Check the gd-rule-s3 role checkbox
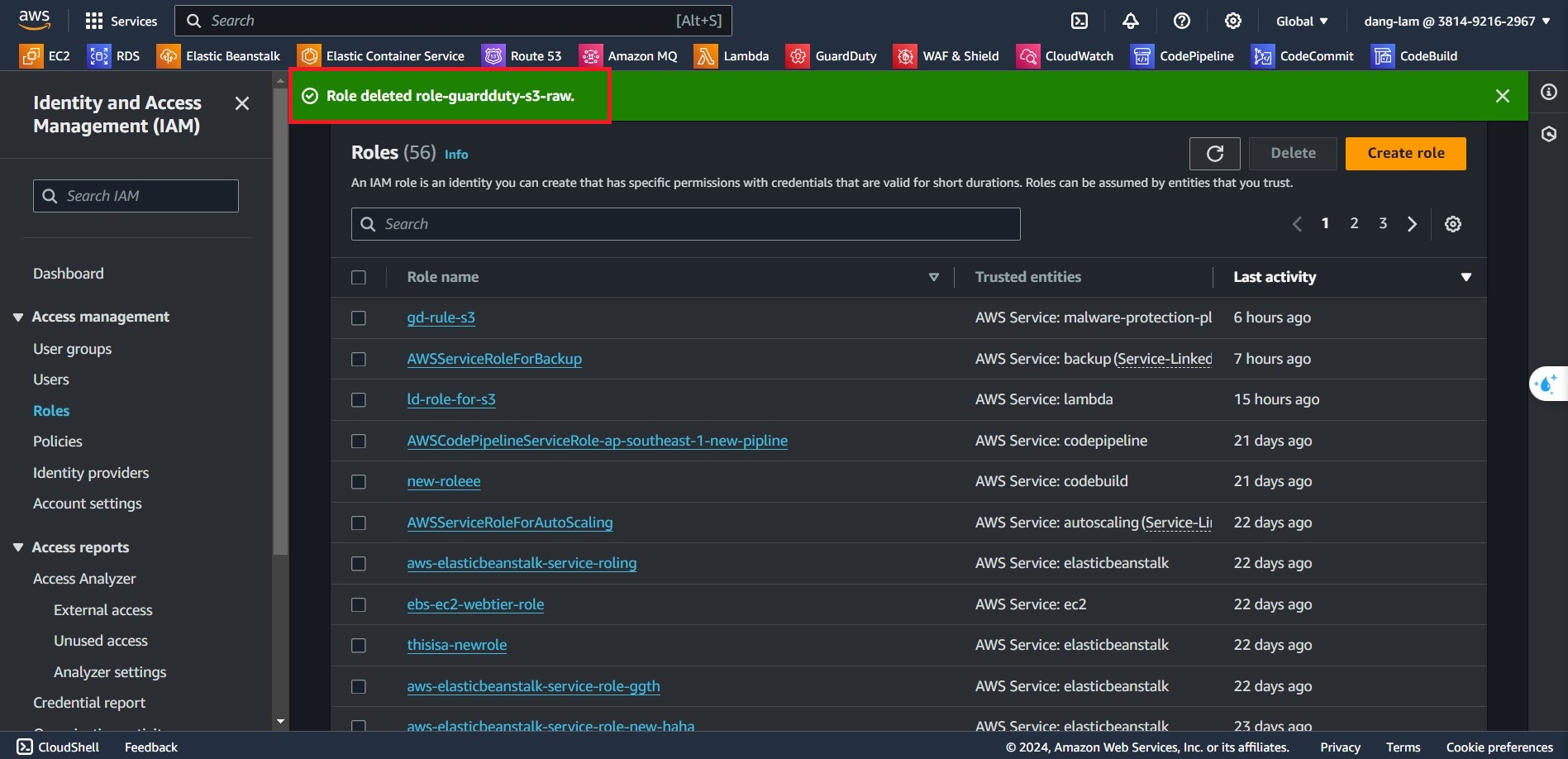The image size is (1568, 759). click(359, 318)
